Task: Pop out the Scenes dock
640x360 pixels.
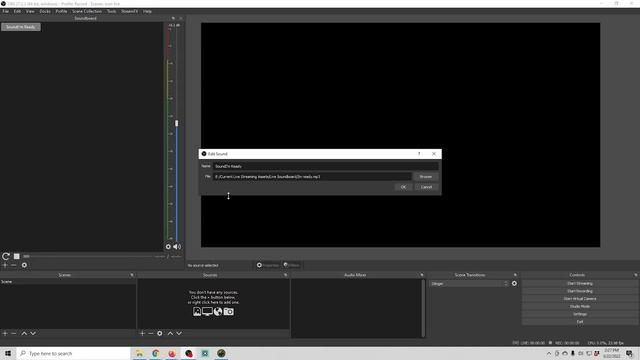Action: (132, 275)
